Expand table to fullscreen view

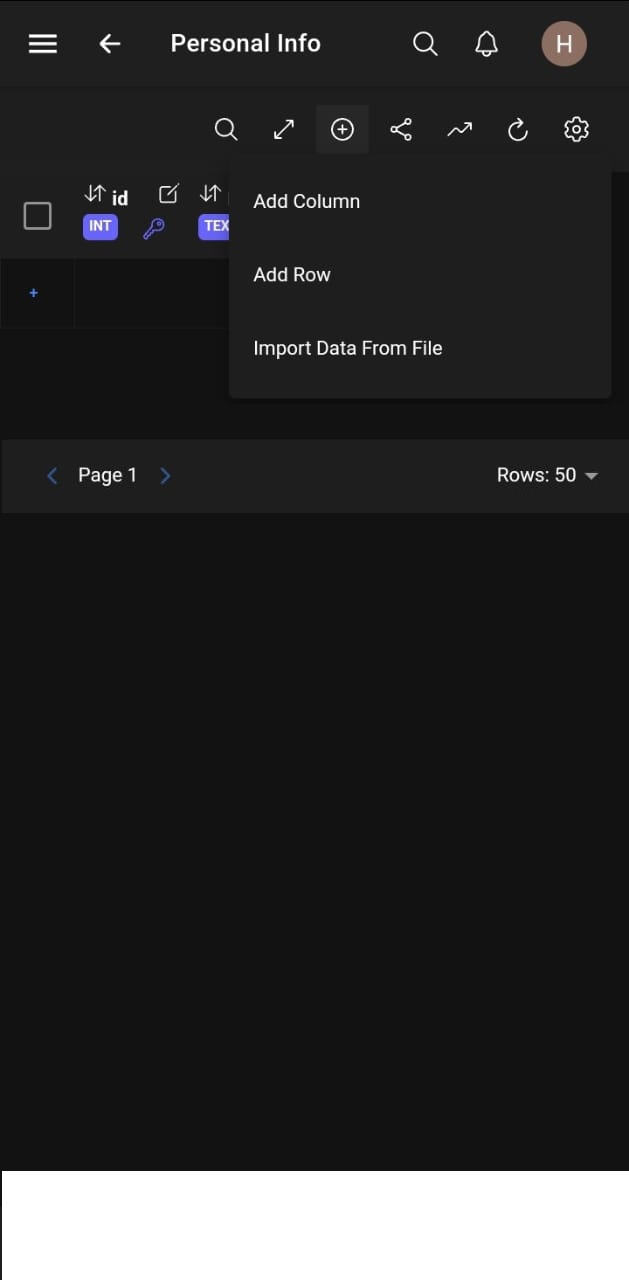coord(284,130)
